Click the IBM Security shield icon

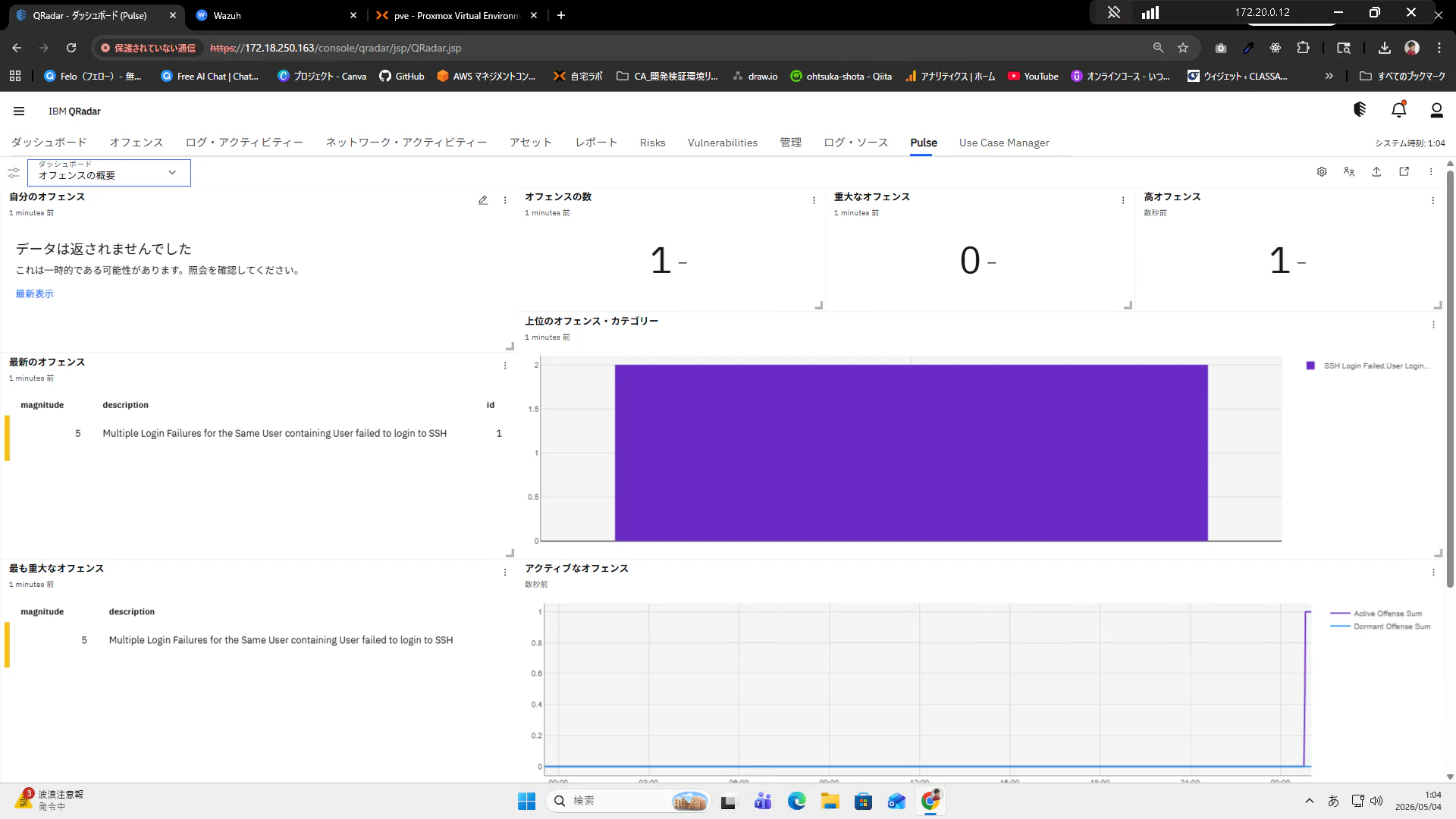(x=1360, y=110)
